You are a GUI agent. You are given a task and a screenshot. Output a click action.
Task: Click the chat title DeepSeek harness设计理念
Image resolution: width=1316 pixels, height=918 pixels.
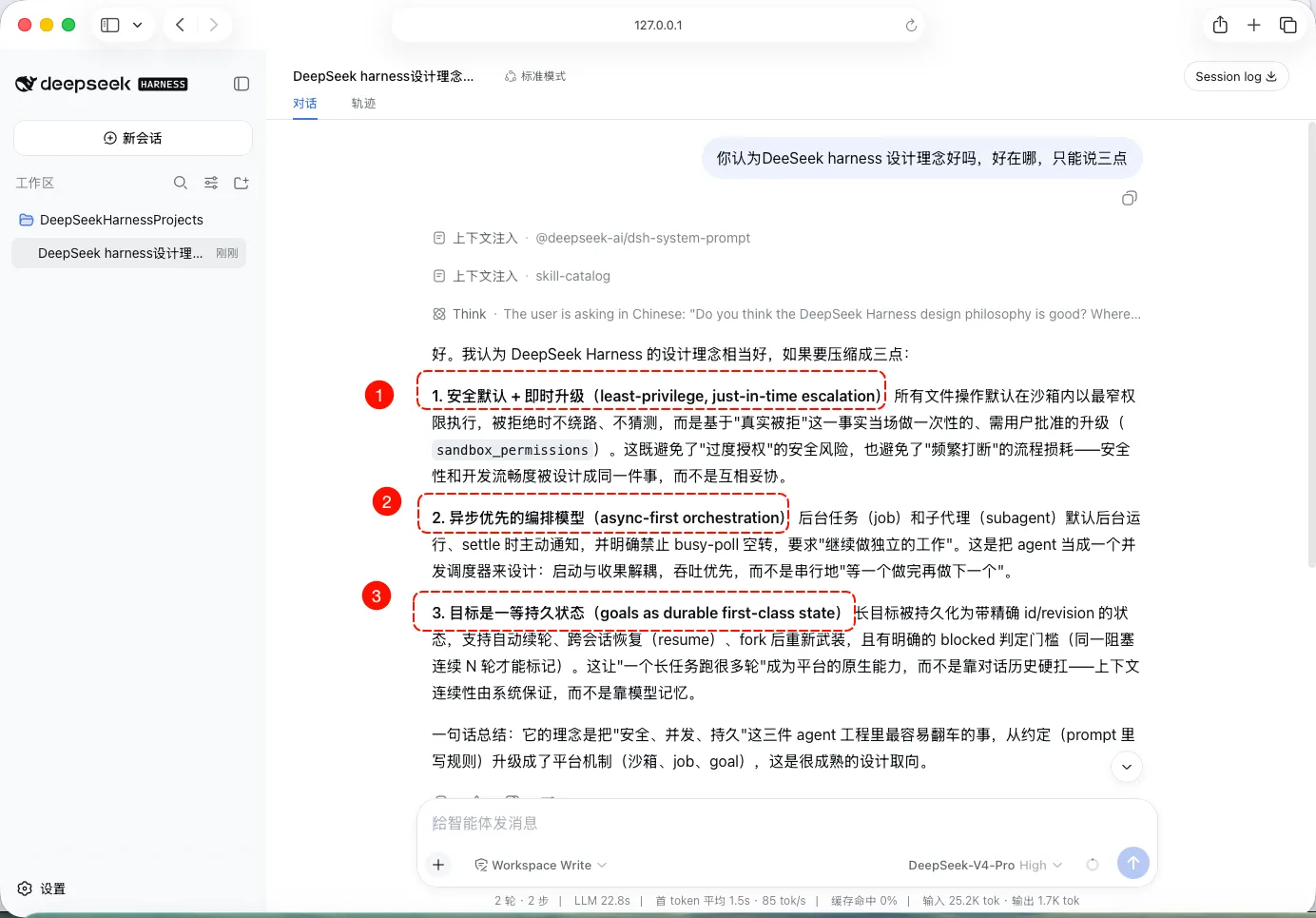pos(383,76)
